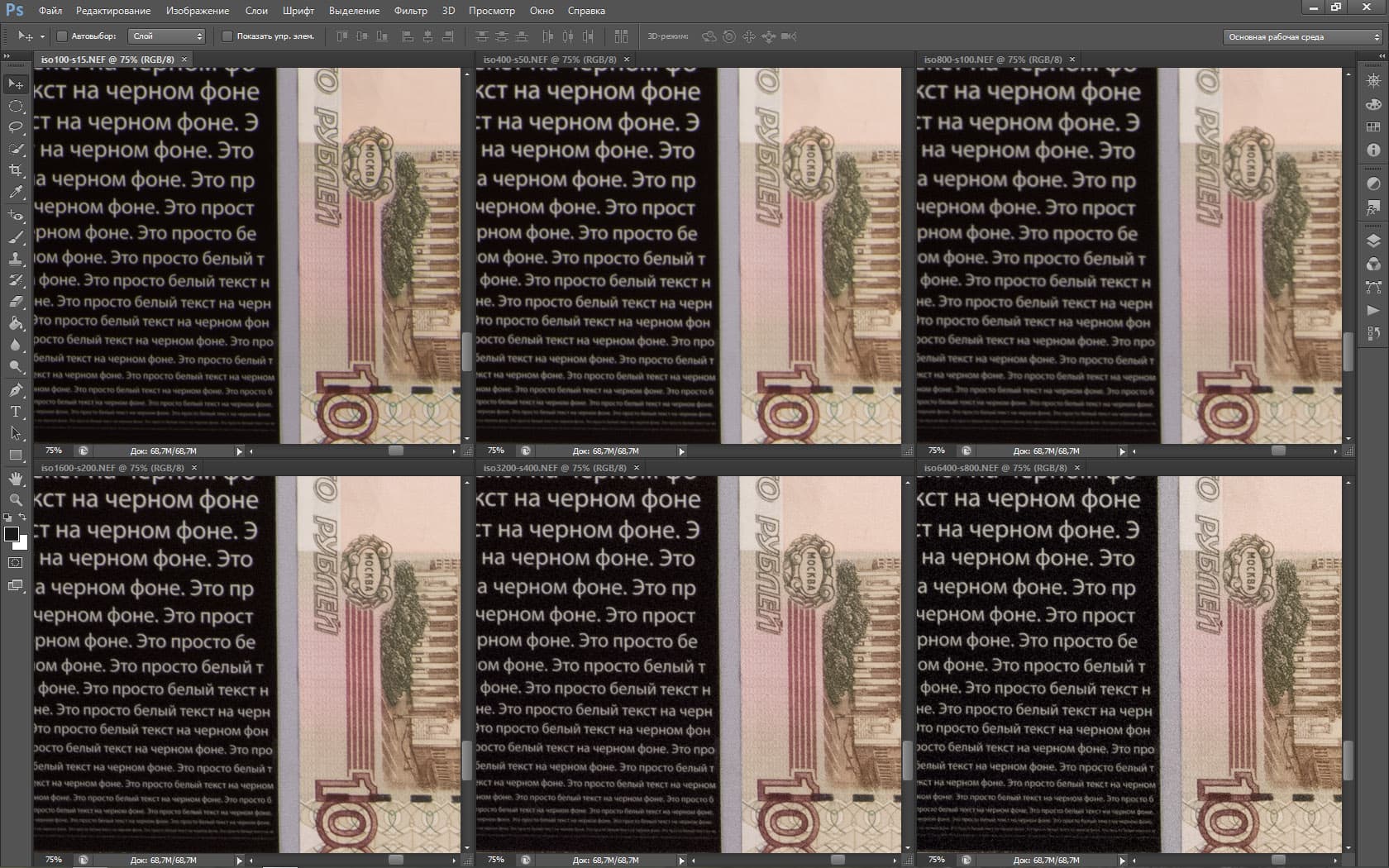Open status info arrow in iso1600-s200.NEF window
The image size is (1389, 868).
coord(240,860)
